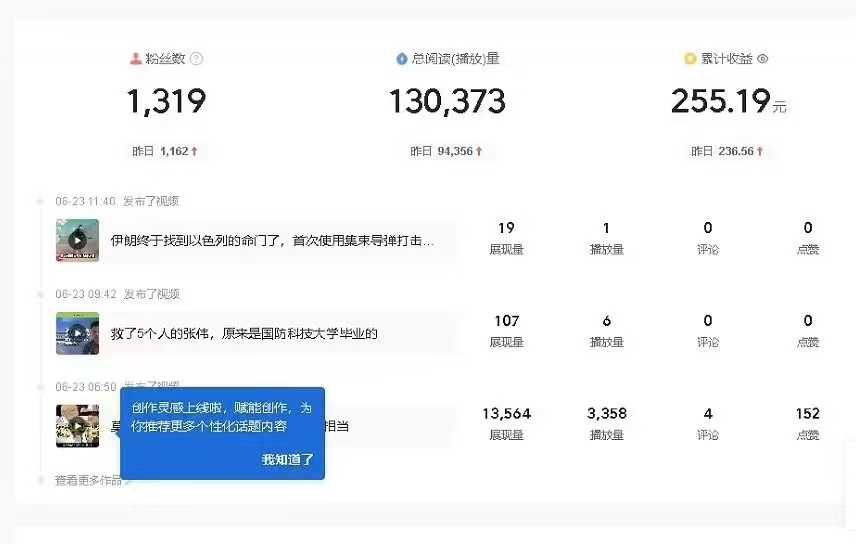Image resolution: width=856 pixels, height=544 pixels.
Task: Play the thumbnail of the 张伟 video
Action: (78, 333)
